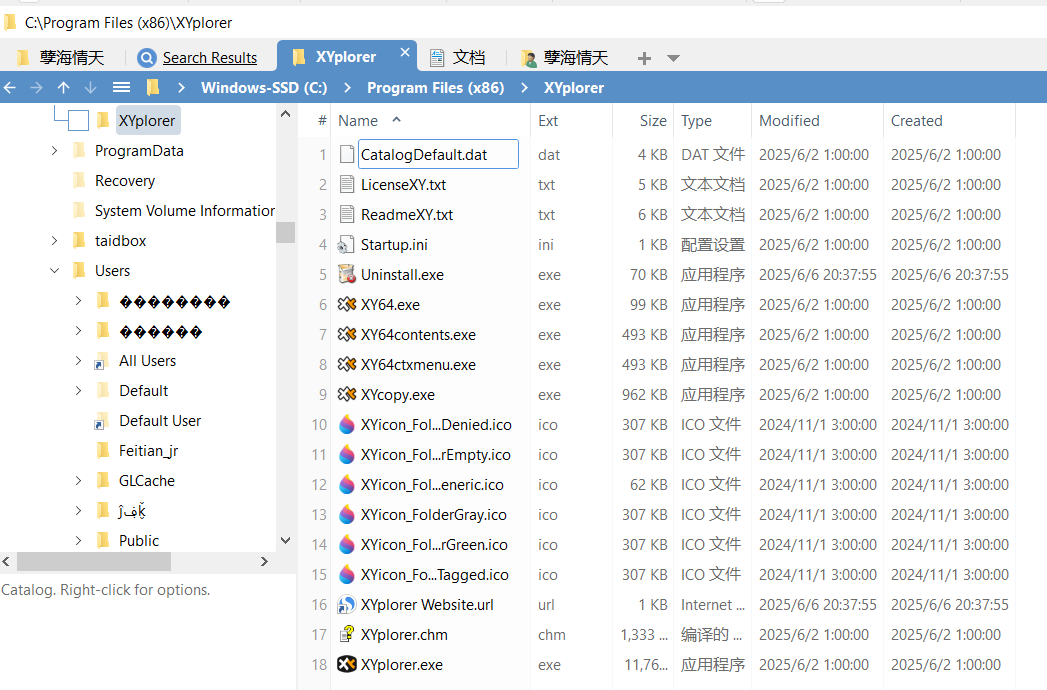The image size is (1047, 690).
Task: Switch to the Search Results tab
Action: click(198, 58)
